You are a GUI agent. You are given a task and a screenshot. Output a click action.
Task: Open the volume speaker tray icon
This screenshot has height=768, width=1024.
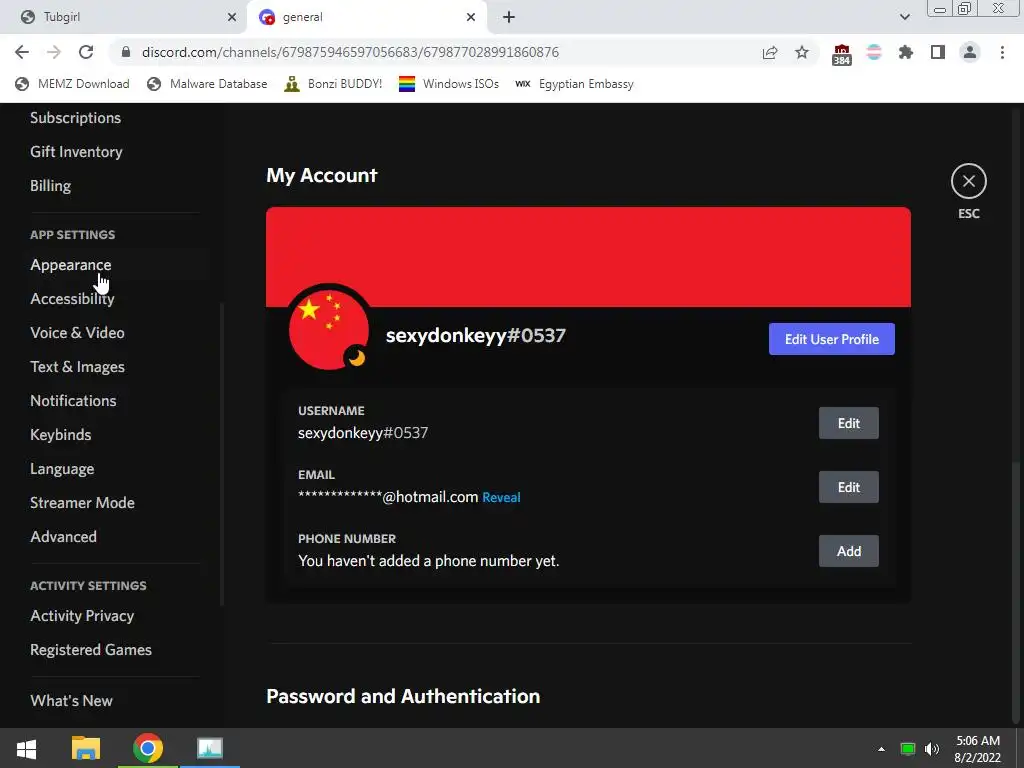pos(932,748)
